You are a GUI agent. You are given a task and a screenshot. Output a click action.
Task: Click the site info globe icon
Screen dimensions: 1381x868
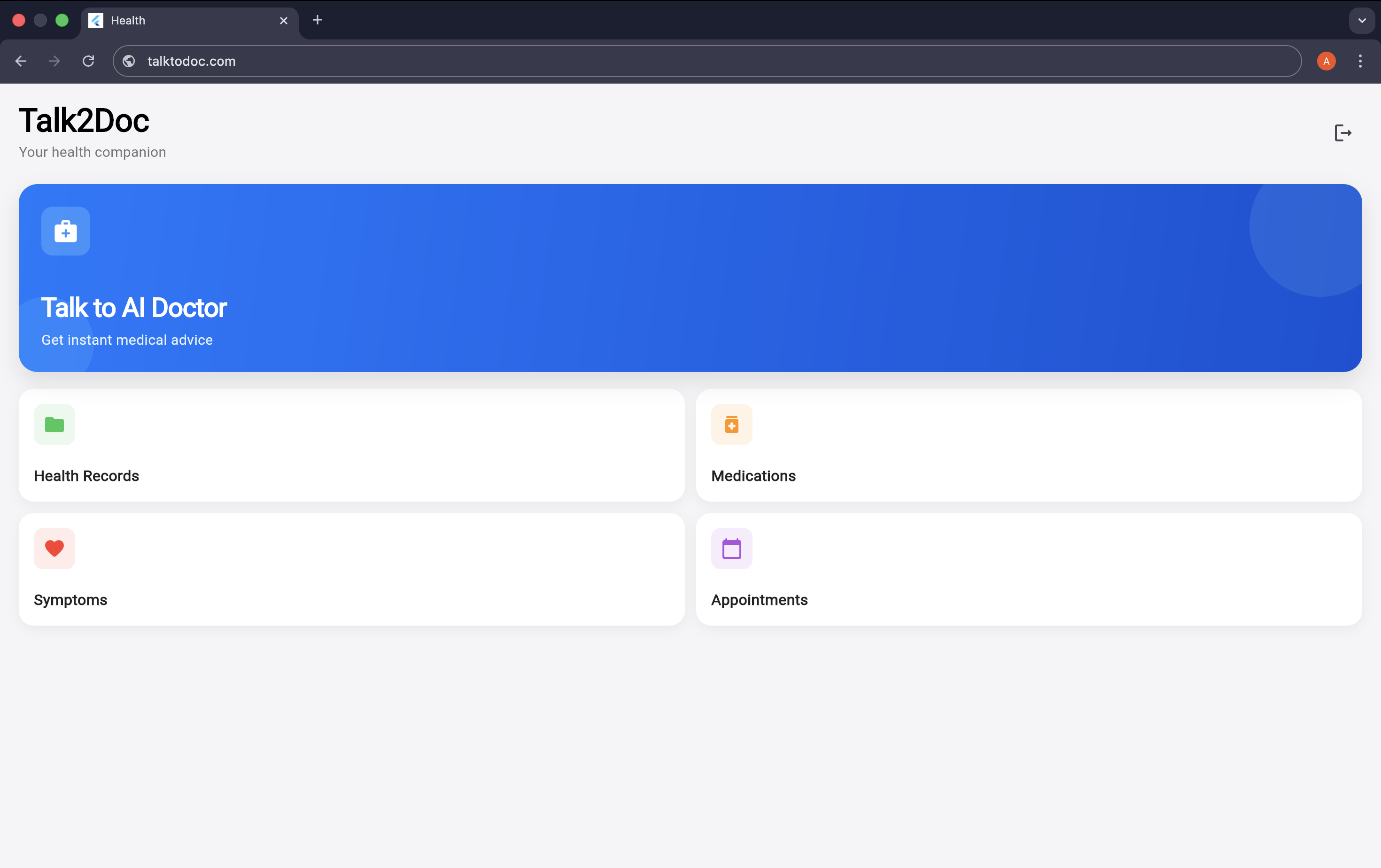tap(129, 62)
